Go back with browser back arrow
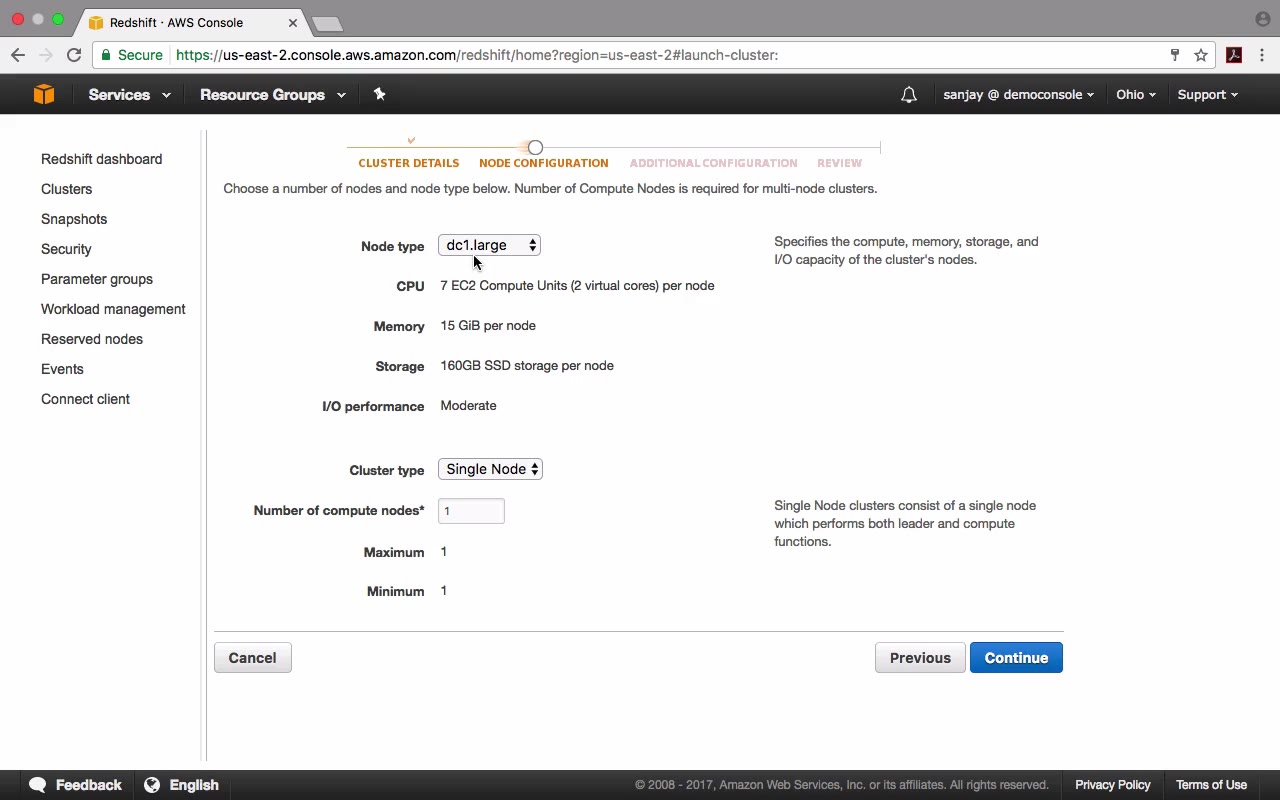 tap(18, 55)
